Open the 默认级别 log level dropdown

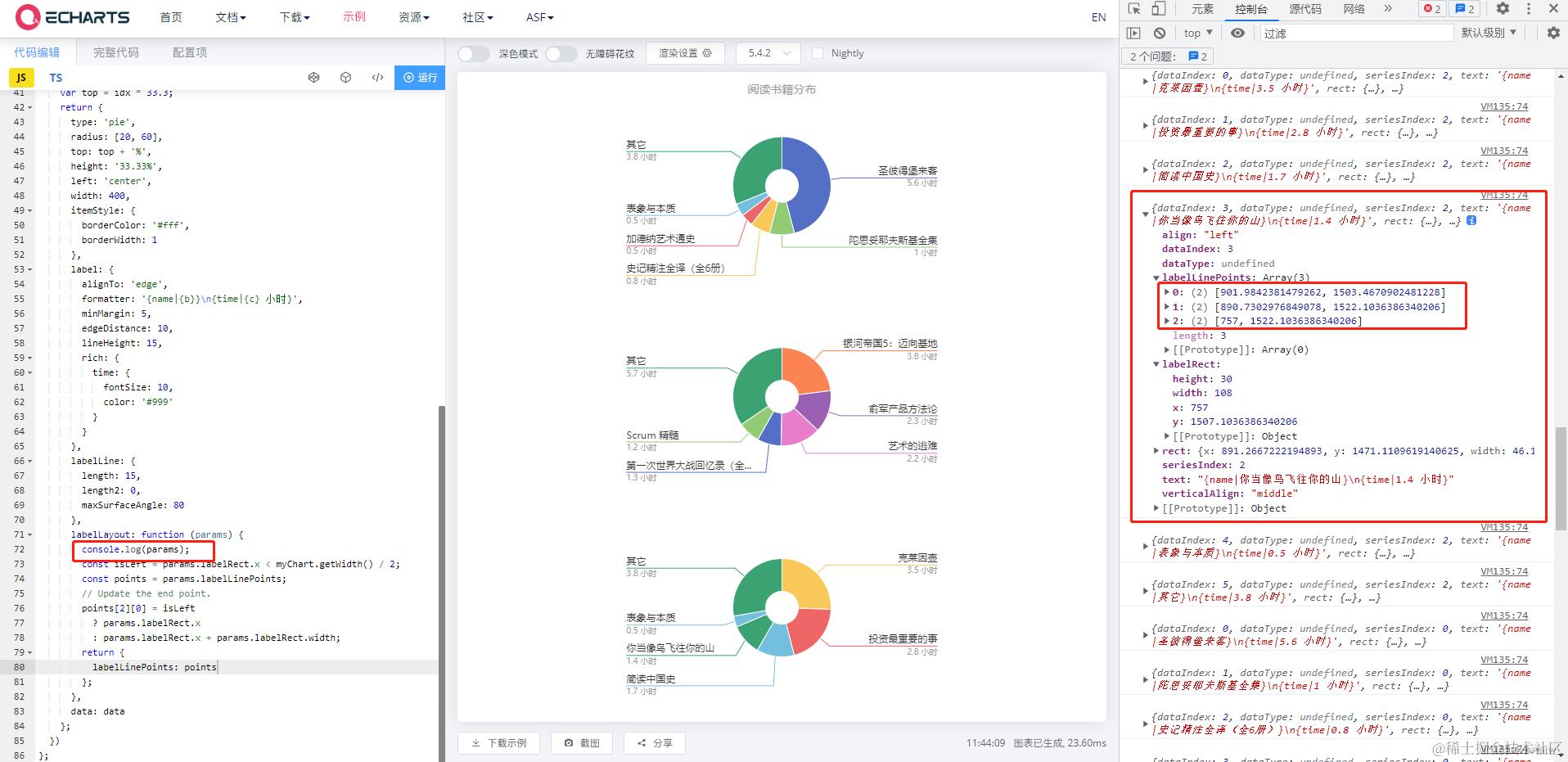pyautogui.click(x=1488, y=33)
